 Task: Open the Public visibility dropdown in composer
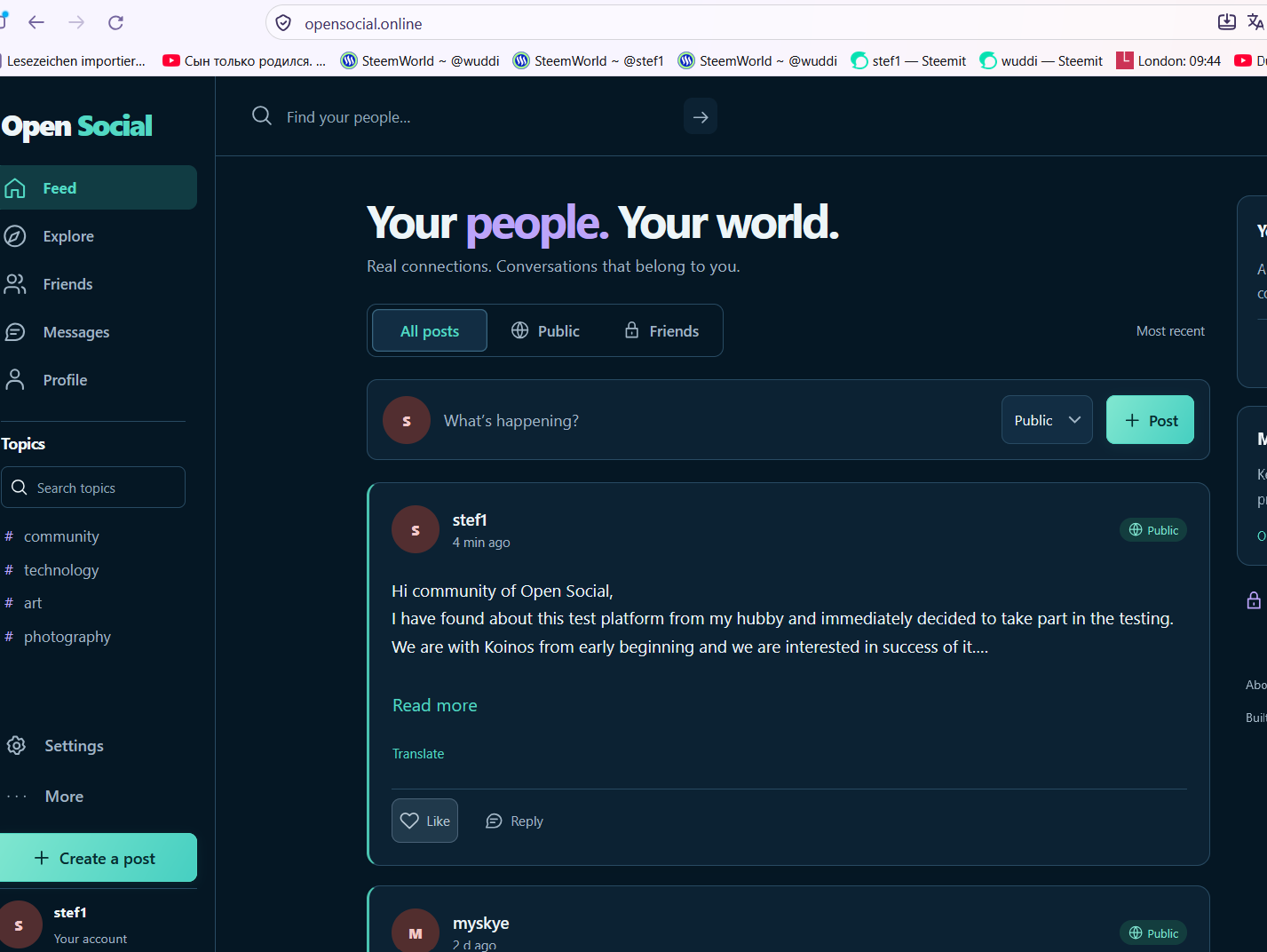[x=1048, y=420]
